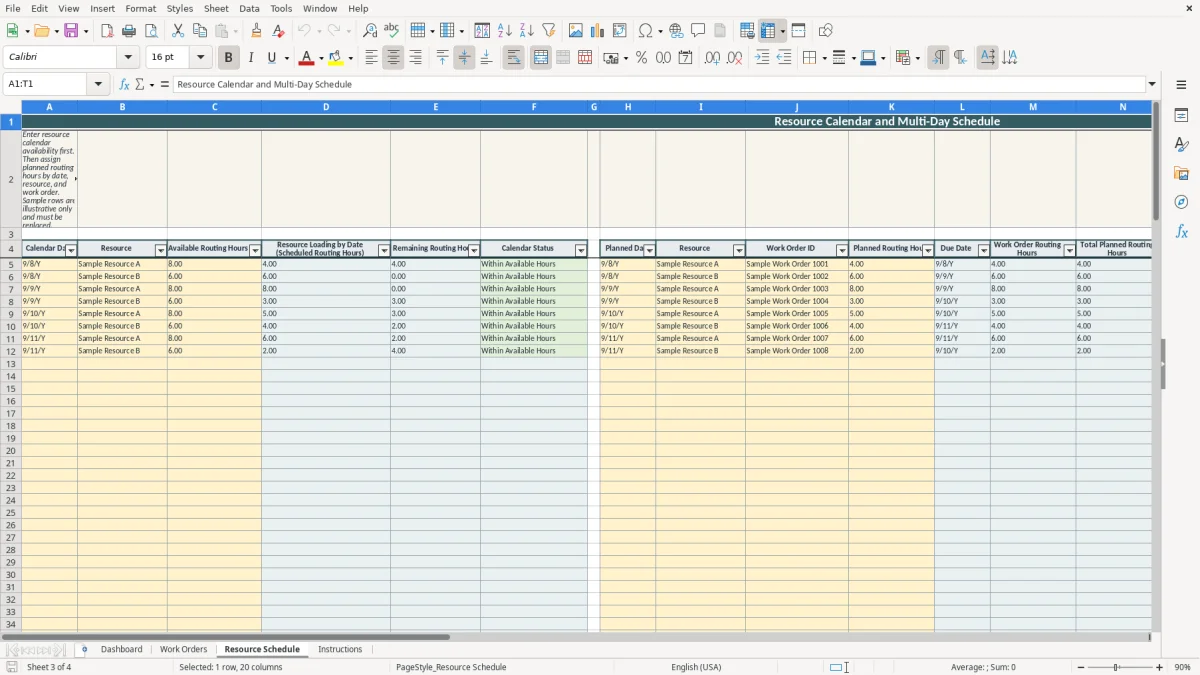Open the Font Size dropdown
The height and width of the screenshot is (675, 1200).
(200, 58)
